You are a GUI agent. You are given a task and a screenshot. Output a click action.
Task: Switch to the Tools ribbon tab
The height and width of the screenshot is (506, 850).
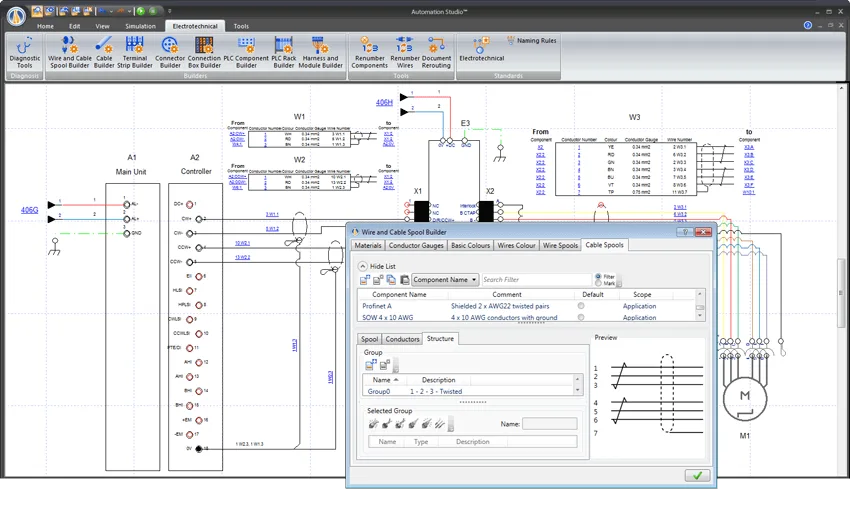pyautogui.click(x=241, y=26)
